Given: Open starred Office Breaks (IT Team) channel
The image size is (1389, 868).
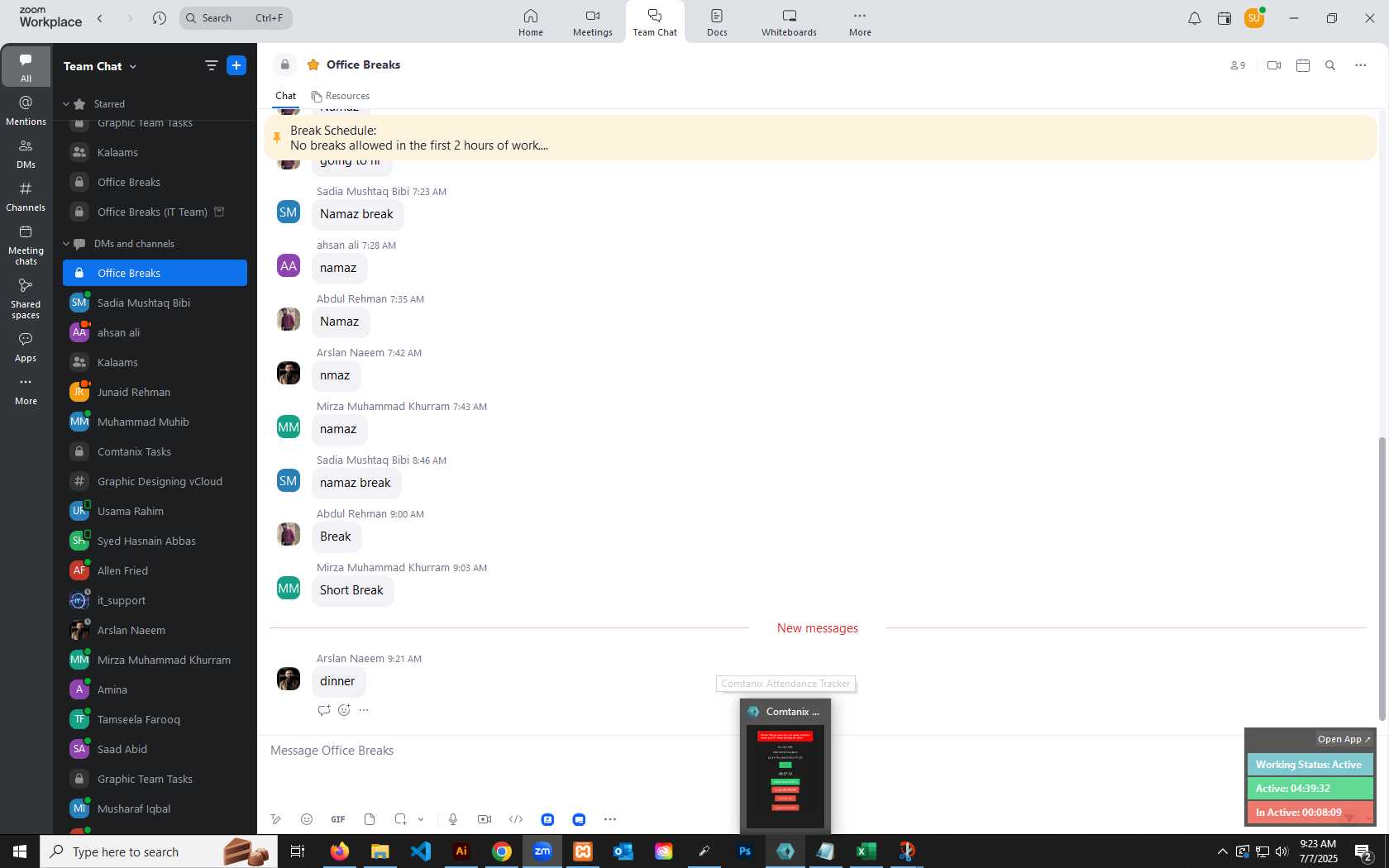Looking at the screenshot, I should (155, 212).
